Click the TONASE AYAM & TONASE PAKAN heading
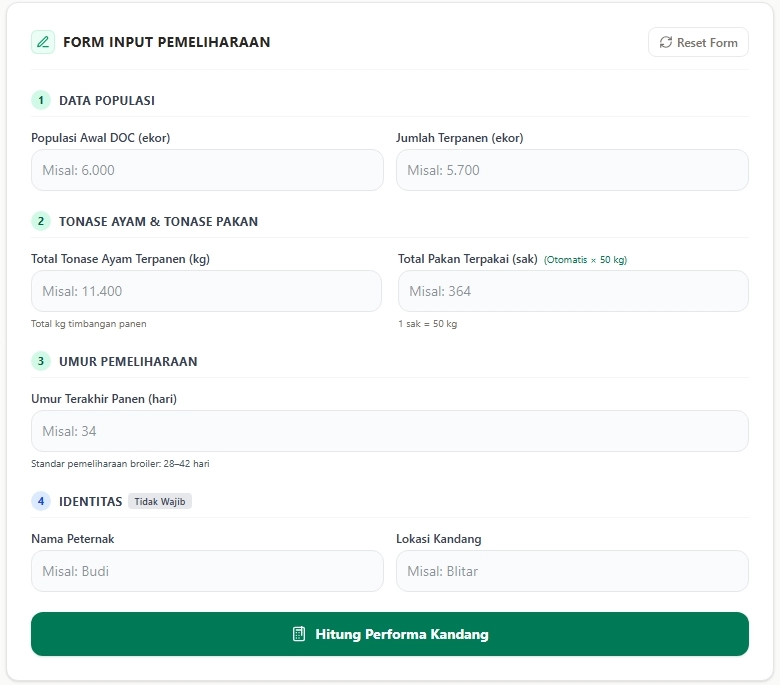The width and height of the screenshot is (780, 685). (159, 221)
